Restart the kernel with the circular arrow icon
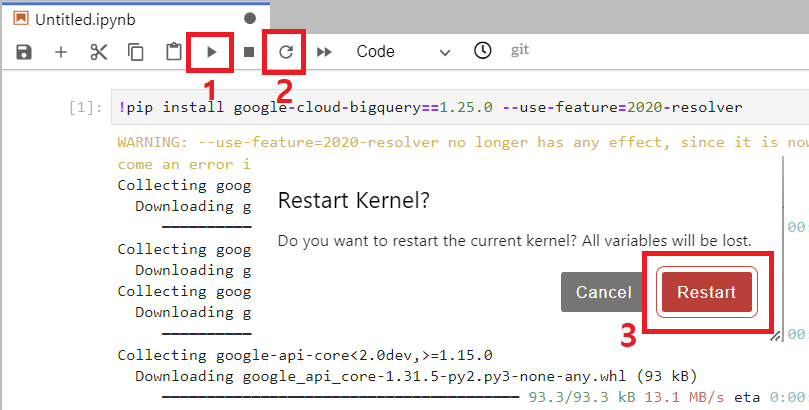Image resolution: width=809 pixels, height=410 pixels. click(286, 52)
